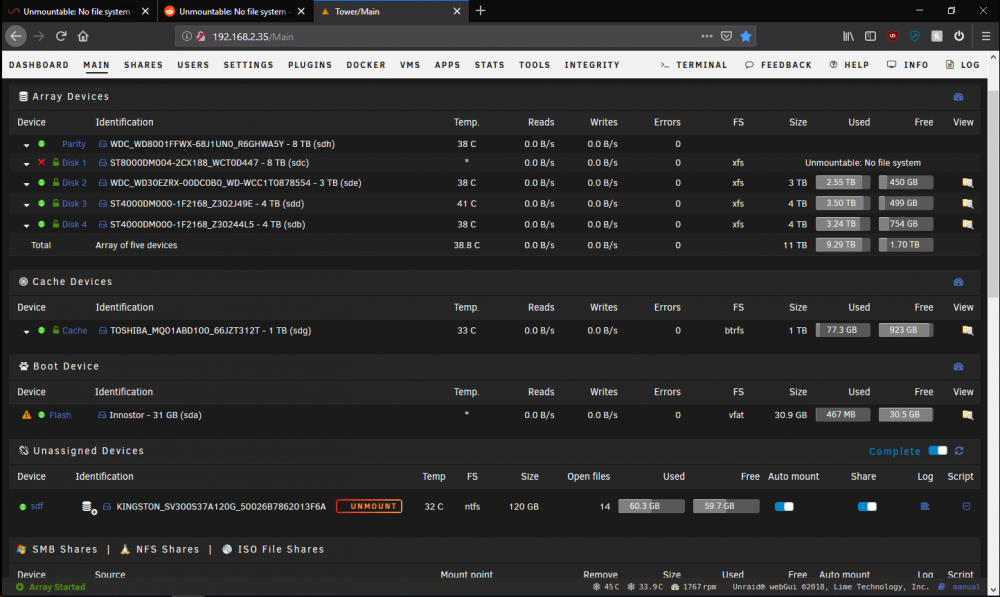
Task: Expand the Disk 3 row dropdown arrow
Action: 26,205
